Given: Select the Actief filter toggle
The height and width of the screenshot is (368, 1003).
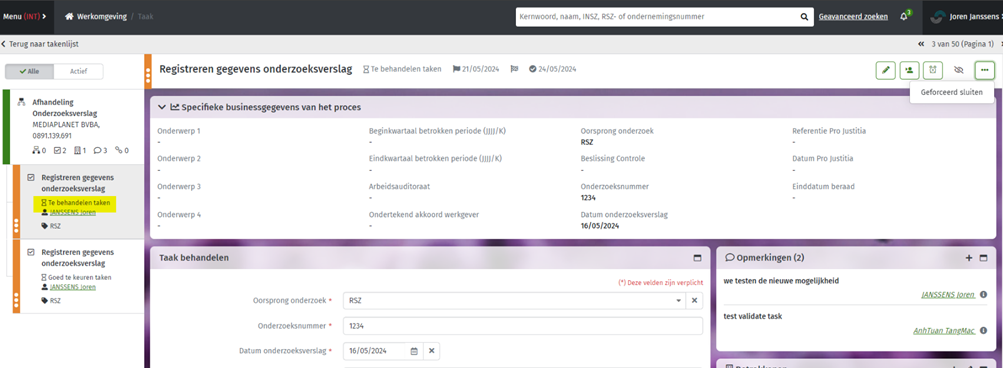Looking at the screenshot, I should [78, 72].
